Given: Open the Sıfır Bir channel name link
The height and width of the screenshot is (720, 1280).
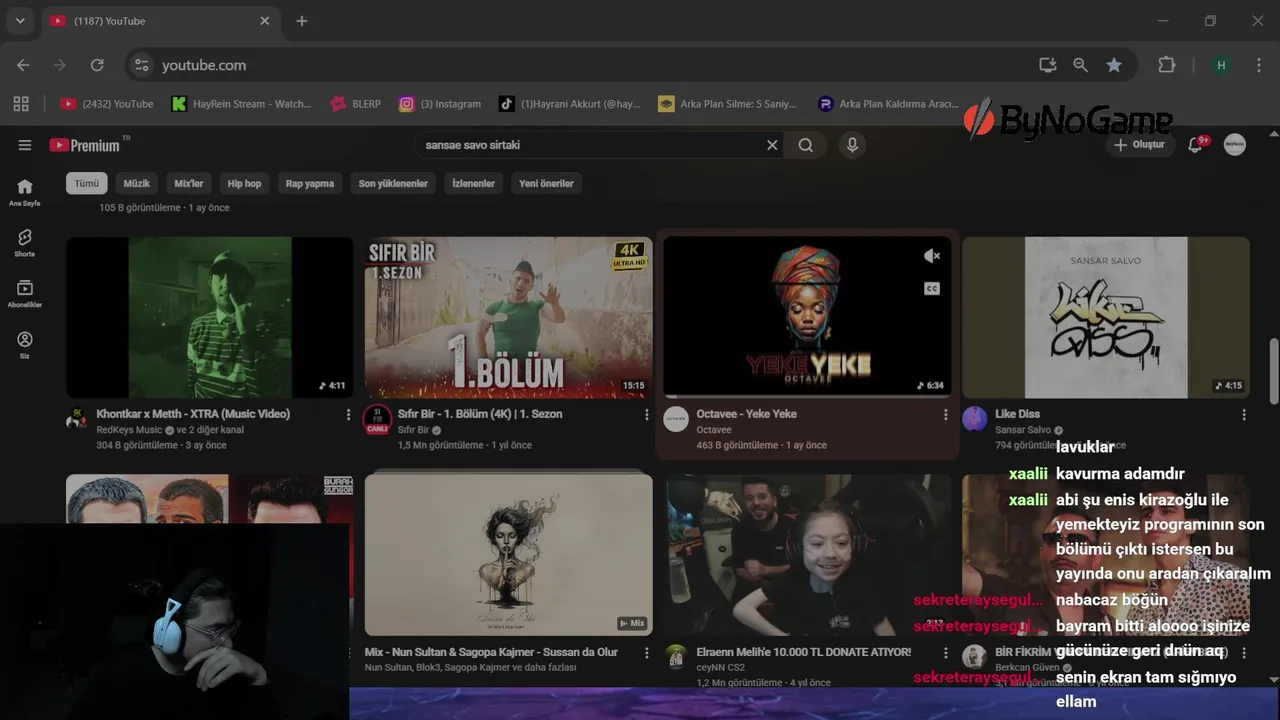Looking at the screenshot, I should [x=413, y=430].
